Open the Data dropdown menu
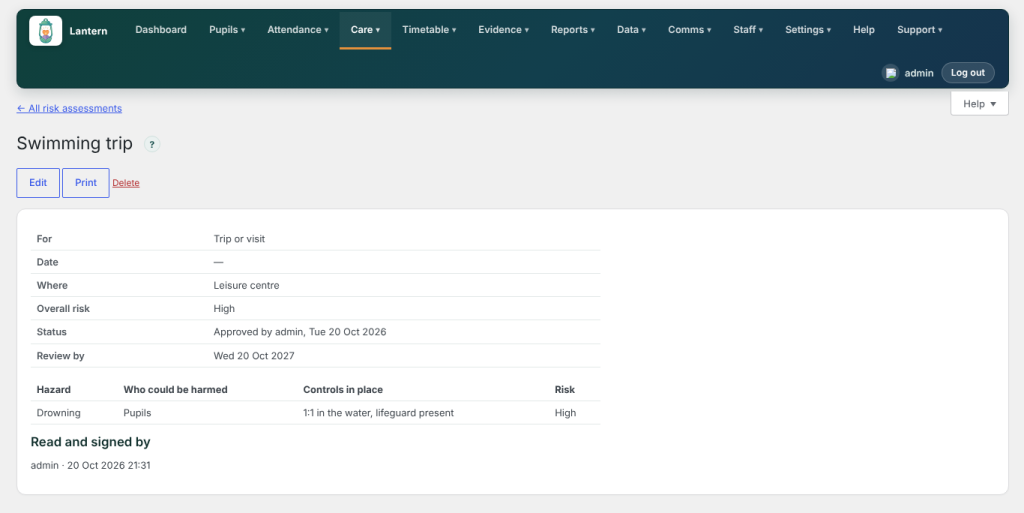Screen dimensions: 1024x513 click(631, 30)
